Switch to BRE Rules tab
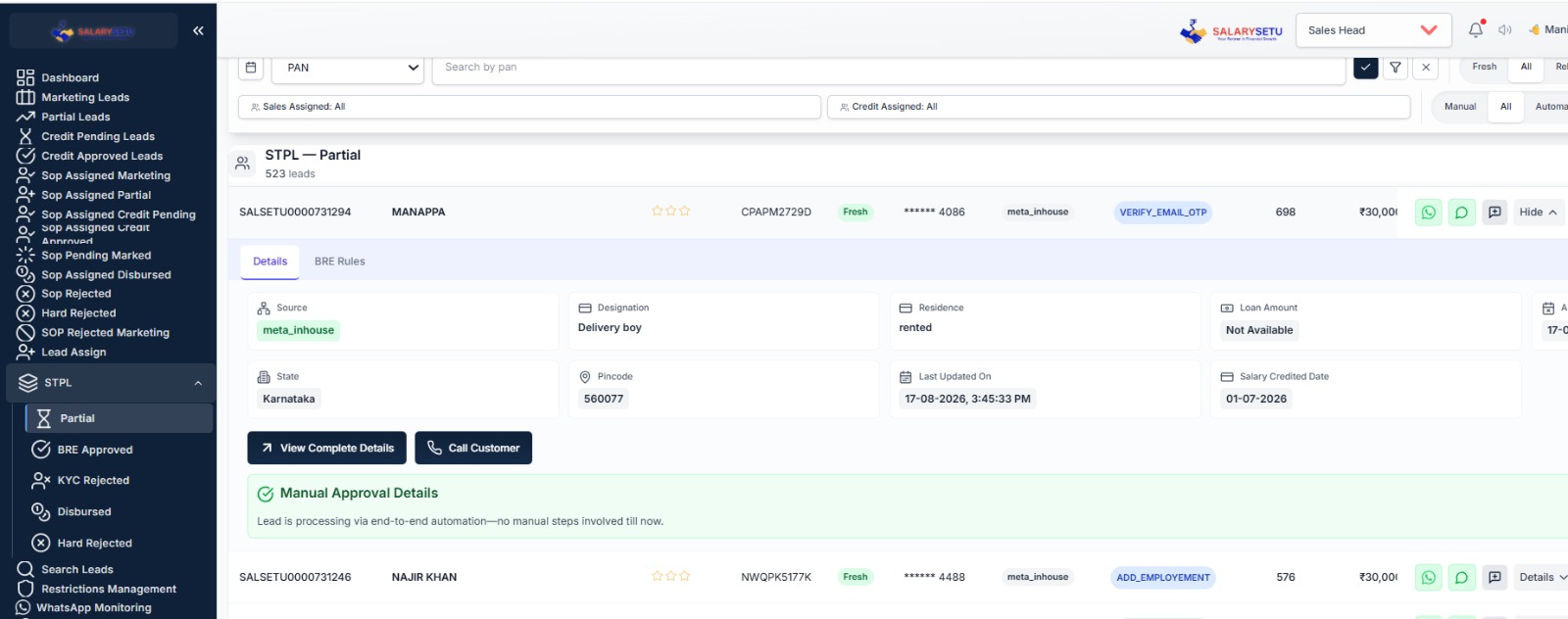The height and width of the screenshot is (619, 1568). 340,262
